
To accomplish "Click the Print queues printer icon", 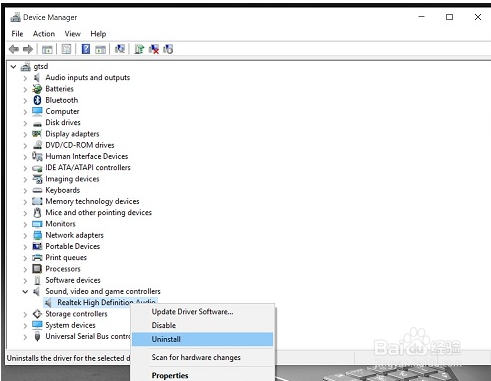I will 37,257.
